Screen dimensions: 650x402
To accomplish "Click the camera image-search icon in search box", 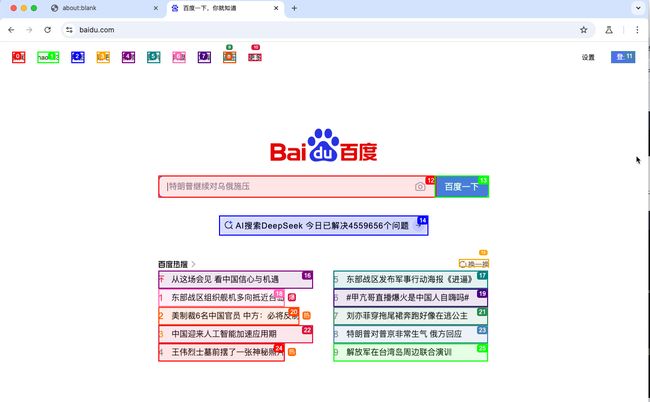I will tap(420, 186).
